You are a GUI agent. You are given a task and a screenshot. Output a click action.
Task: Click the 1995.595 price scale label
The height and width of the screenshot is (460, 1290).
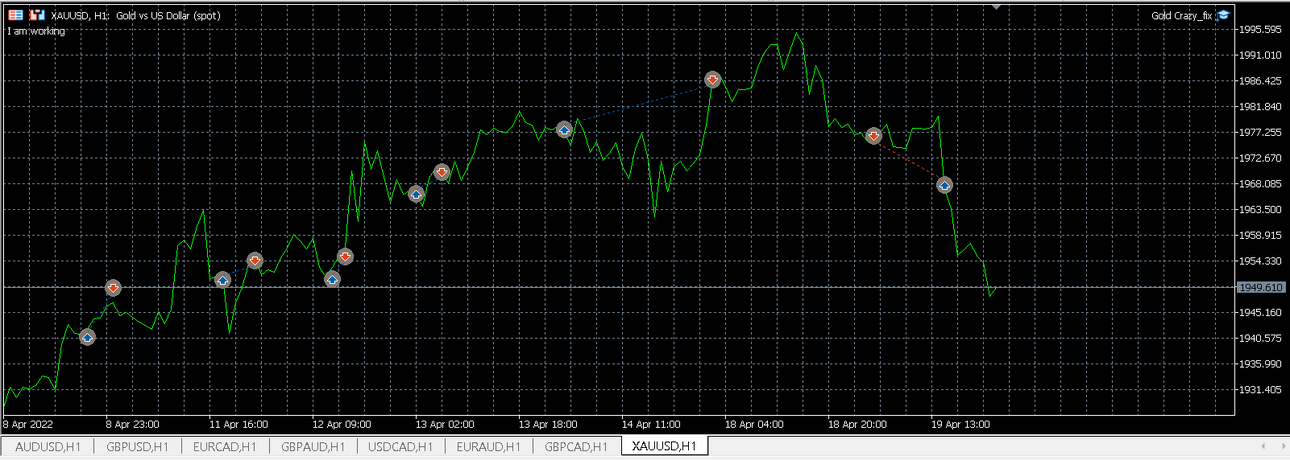(1260, 30)
